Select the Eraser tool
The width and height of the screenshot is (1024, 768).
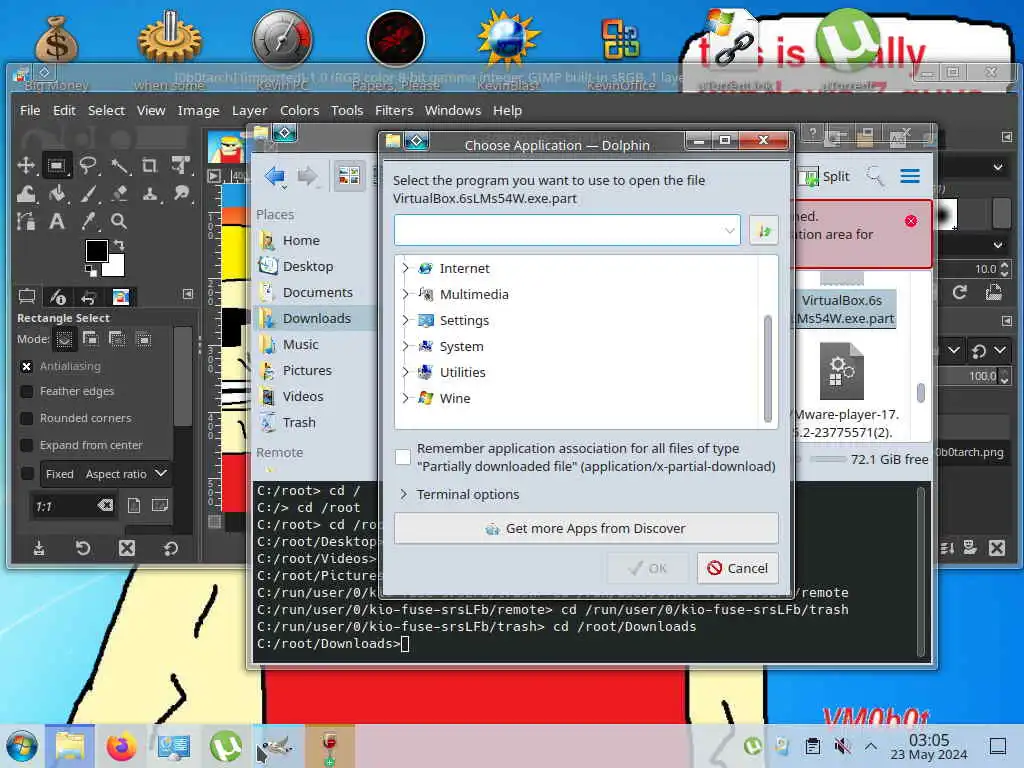coord(119,193)
